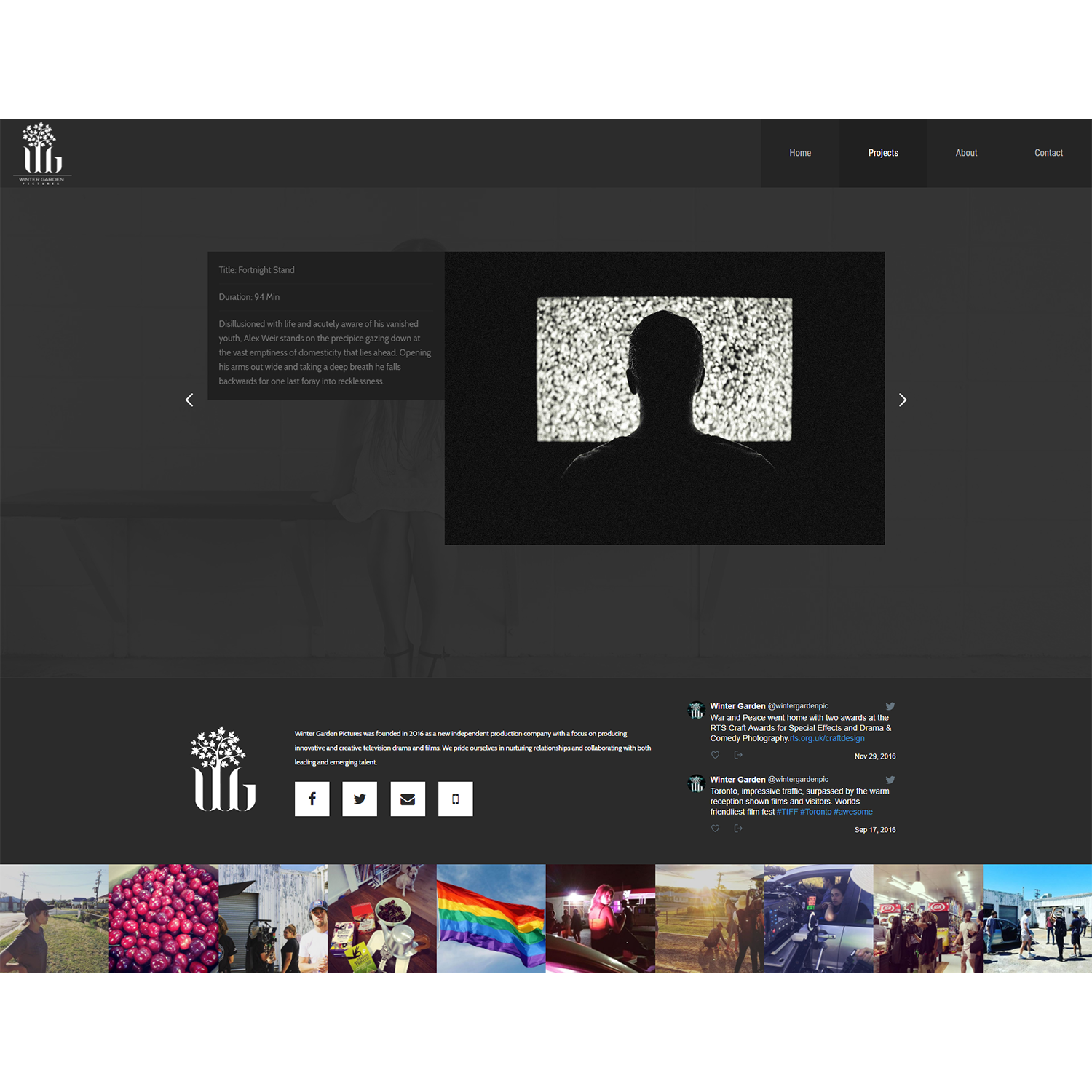Select the Home navigation item
This screenshot has width=1092, height=1092.
tap(800, 152)
